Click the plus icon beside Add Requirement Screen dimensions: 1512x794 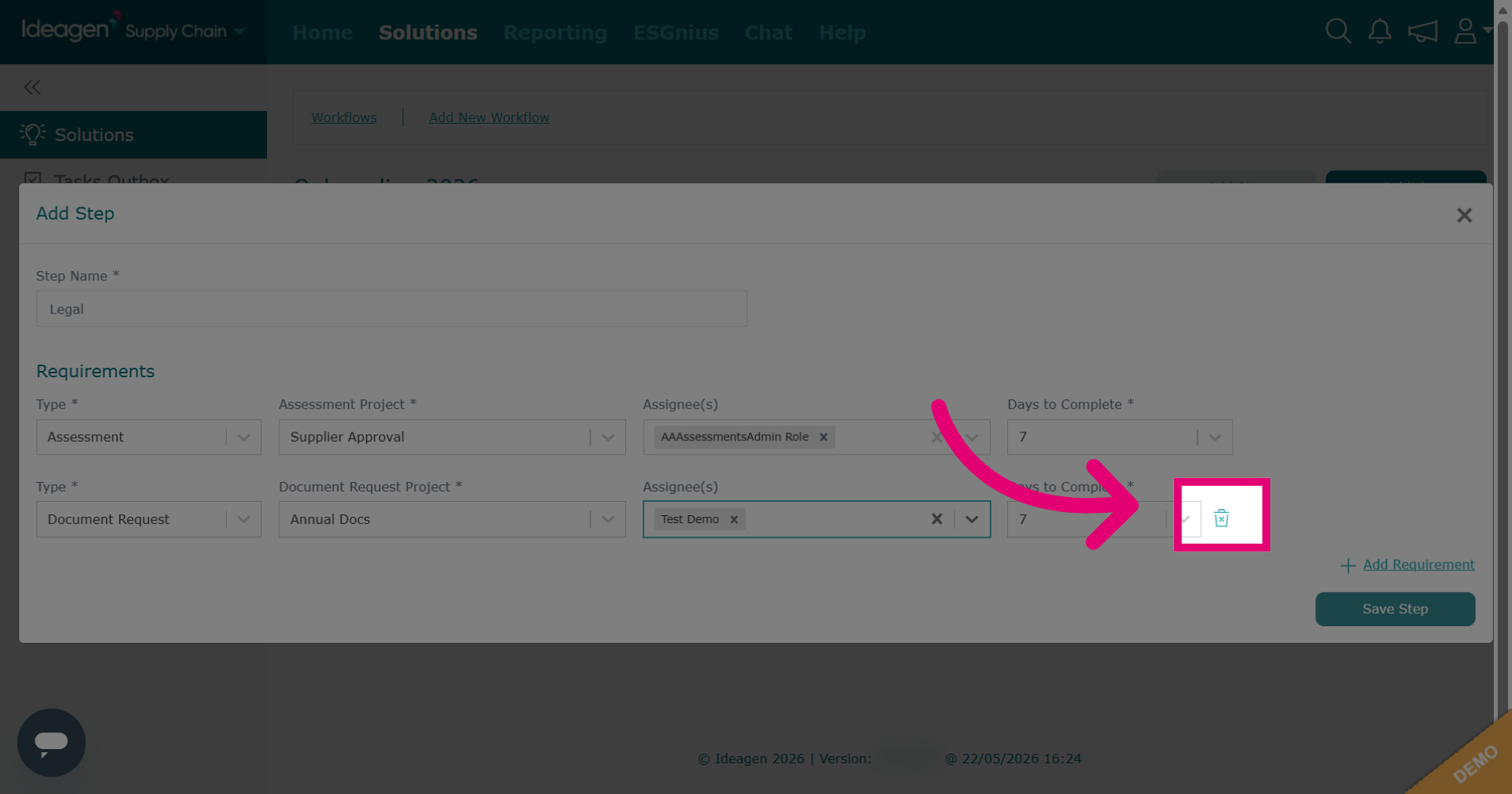click(x=1348, y=566)
